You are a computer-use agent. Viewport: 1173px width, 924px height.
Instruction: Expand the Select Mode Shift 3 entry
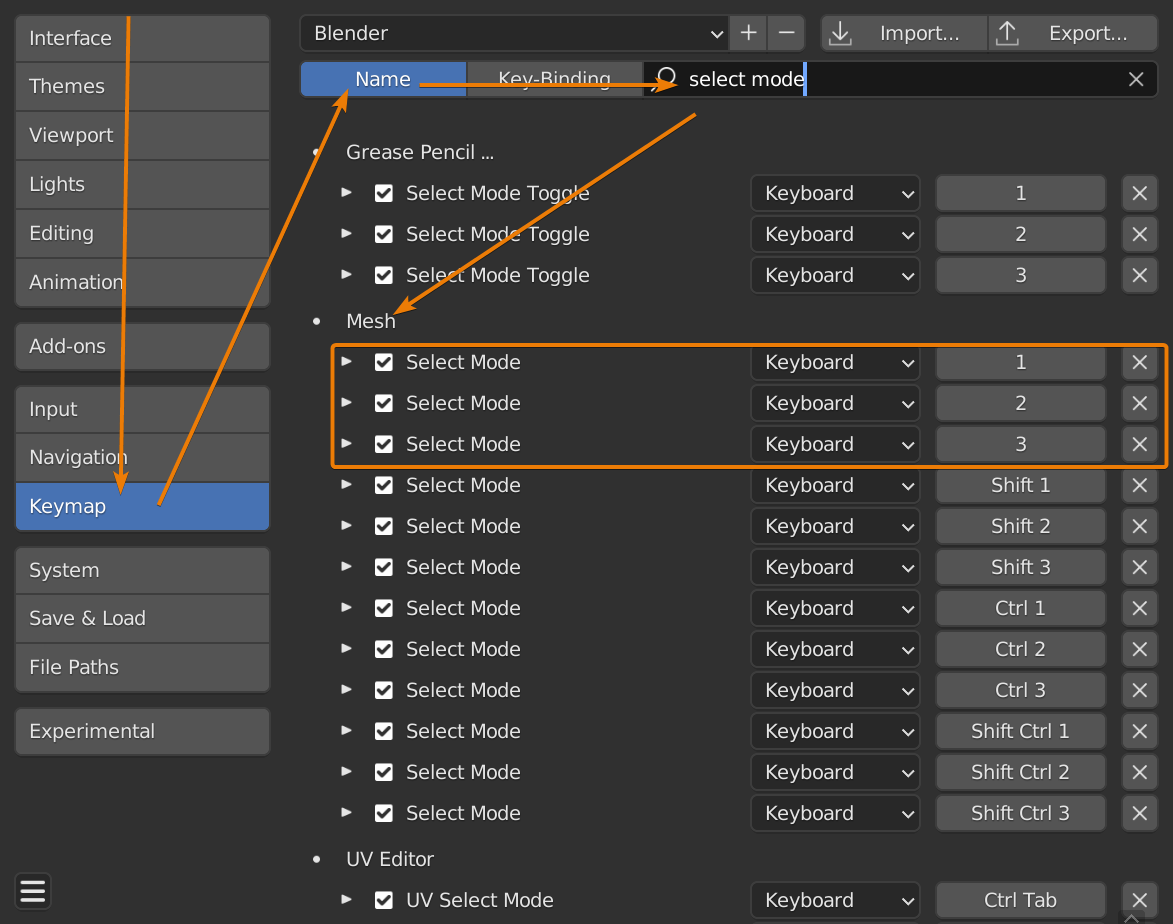pyautogui.click(x=347, y=566)
